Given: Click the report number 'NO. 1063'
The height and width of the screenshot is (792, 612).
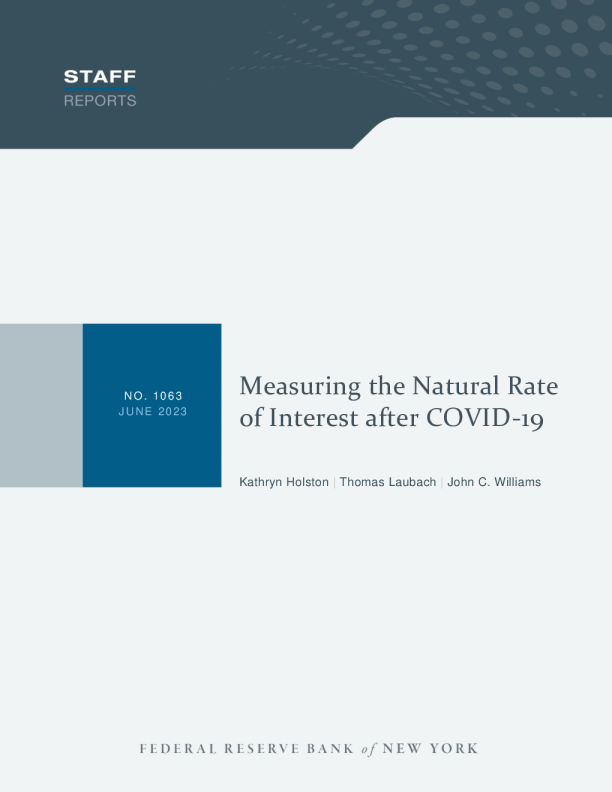Looking at the screenshot, I should coord(152,396).
